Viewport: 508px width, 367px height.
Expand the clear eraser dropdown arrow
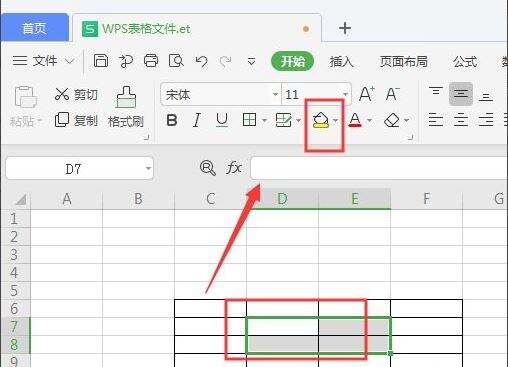click(407, 120)
